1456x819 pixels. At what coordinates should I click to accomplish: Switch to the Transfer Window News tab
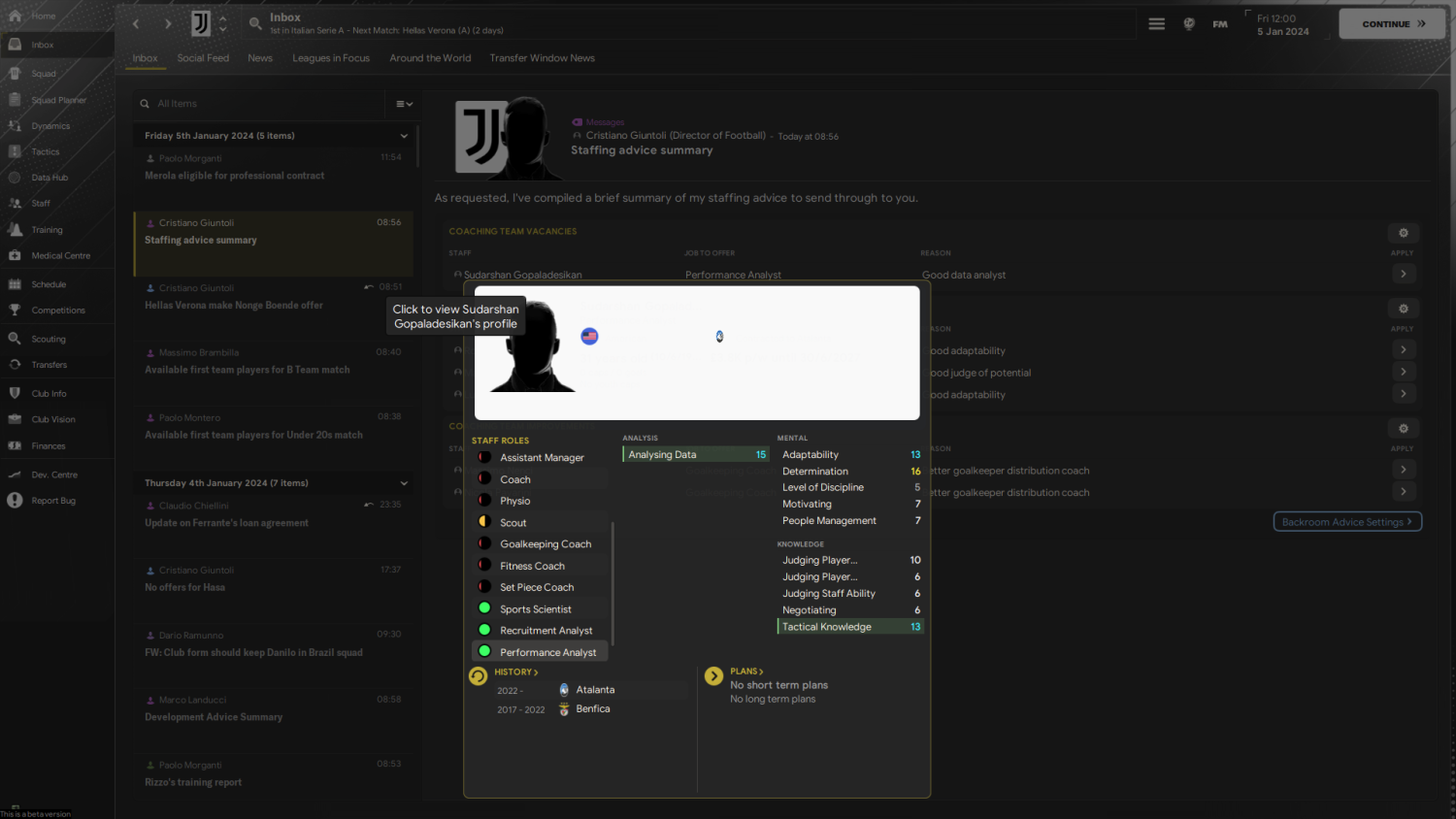tap(542, 58)
